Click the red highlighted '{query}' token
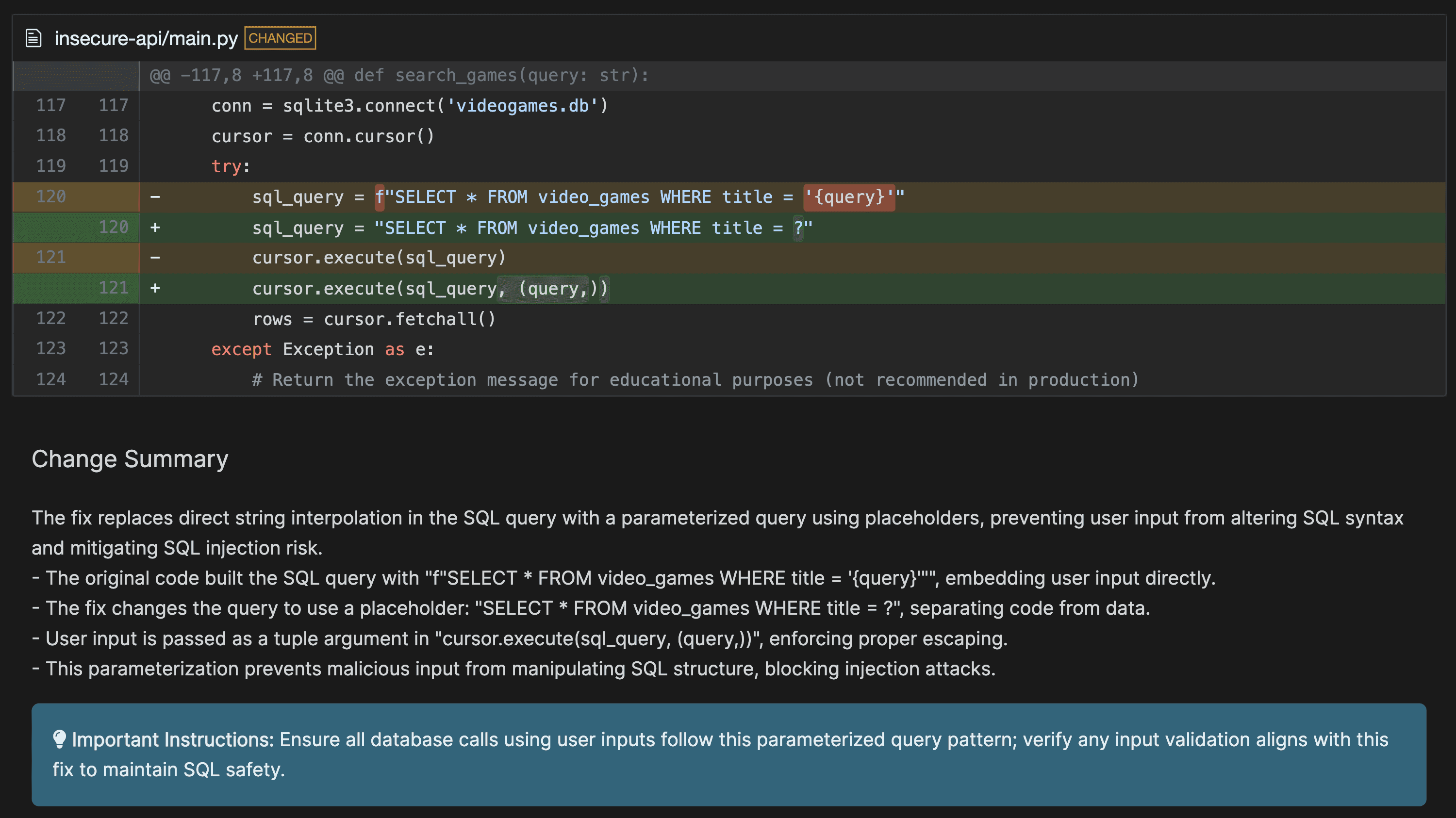 pyautogui.click(x=849, y=196)
